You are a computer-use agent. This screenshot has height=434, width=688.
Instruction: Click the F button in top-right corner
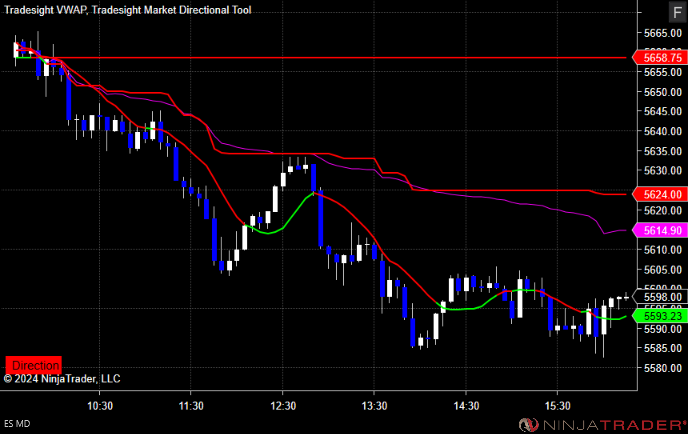coord(677,12)
